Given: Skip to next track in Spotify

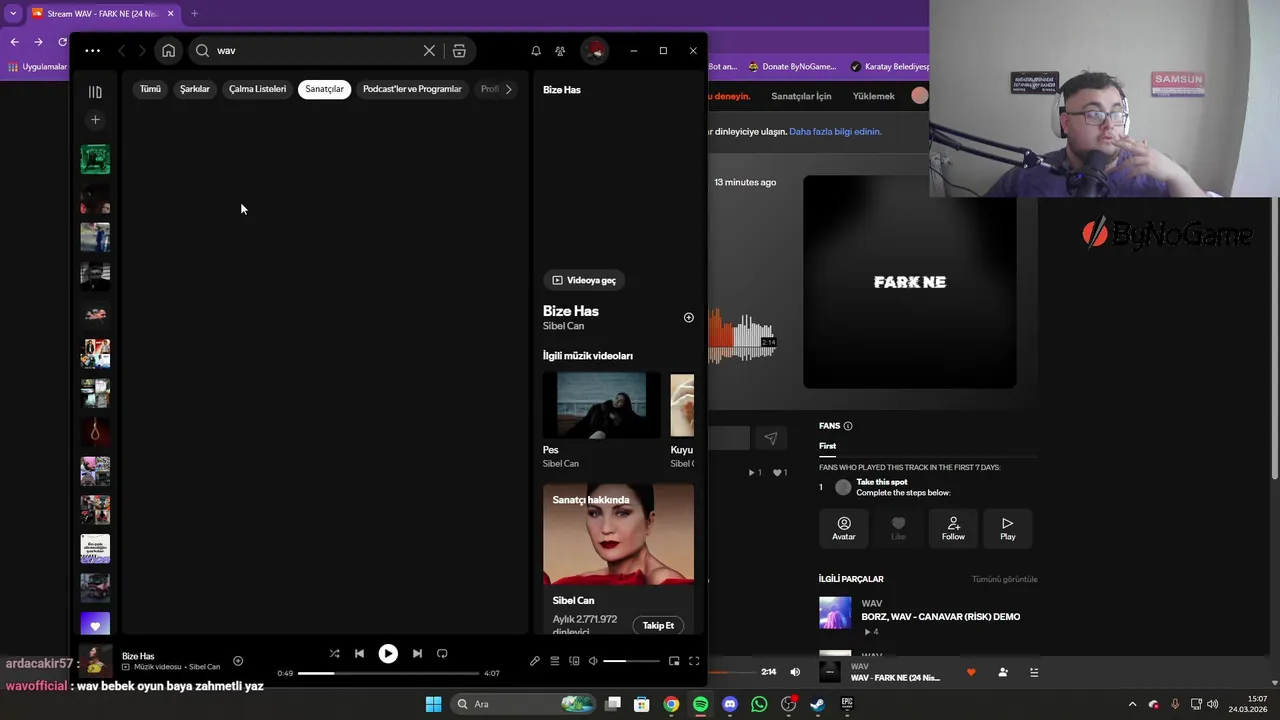Looking at the screenshot, I should click(417, 654).
